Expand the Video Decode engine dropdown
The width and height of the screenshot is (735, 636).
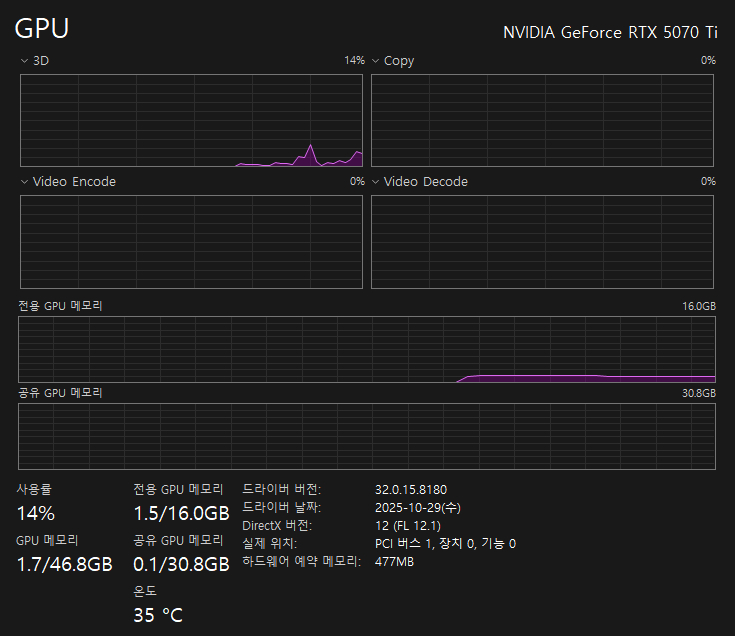tap(375, 182)
